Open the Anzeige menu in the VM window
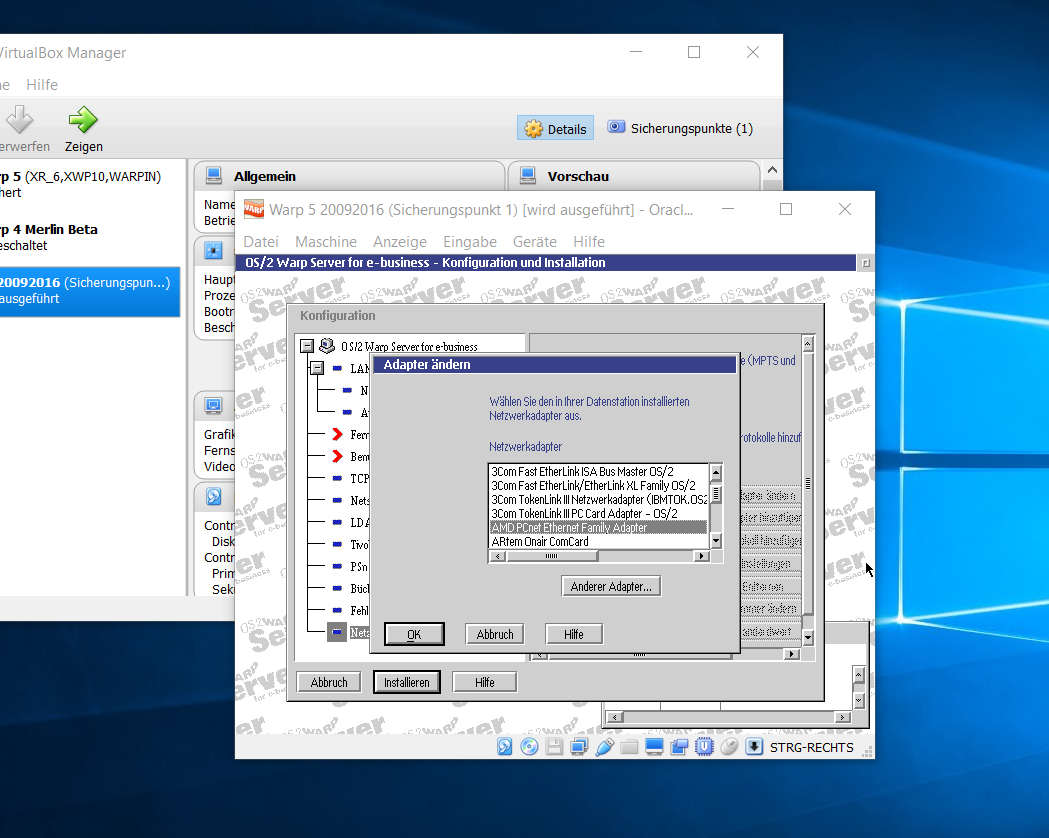 pyautogui.click(x=400, y=241)
